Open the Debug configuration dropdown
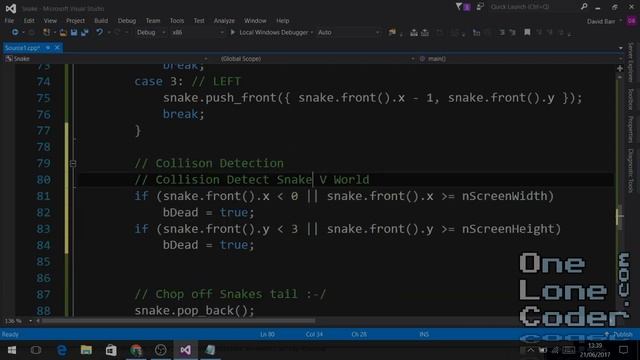Screen dimensions: 640x360 pyautogui.click(x=151, y=32)
